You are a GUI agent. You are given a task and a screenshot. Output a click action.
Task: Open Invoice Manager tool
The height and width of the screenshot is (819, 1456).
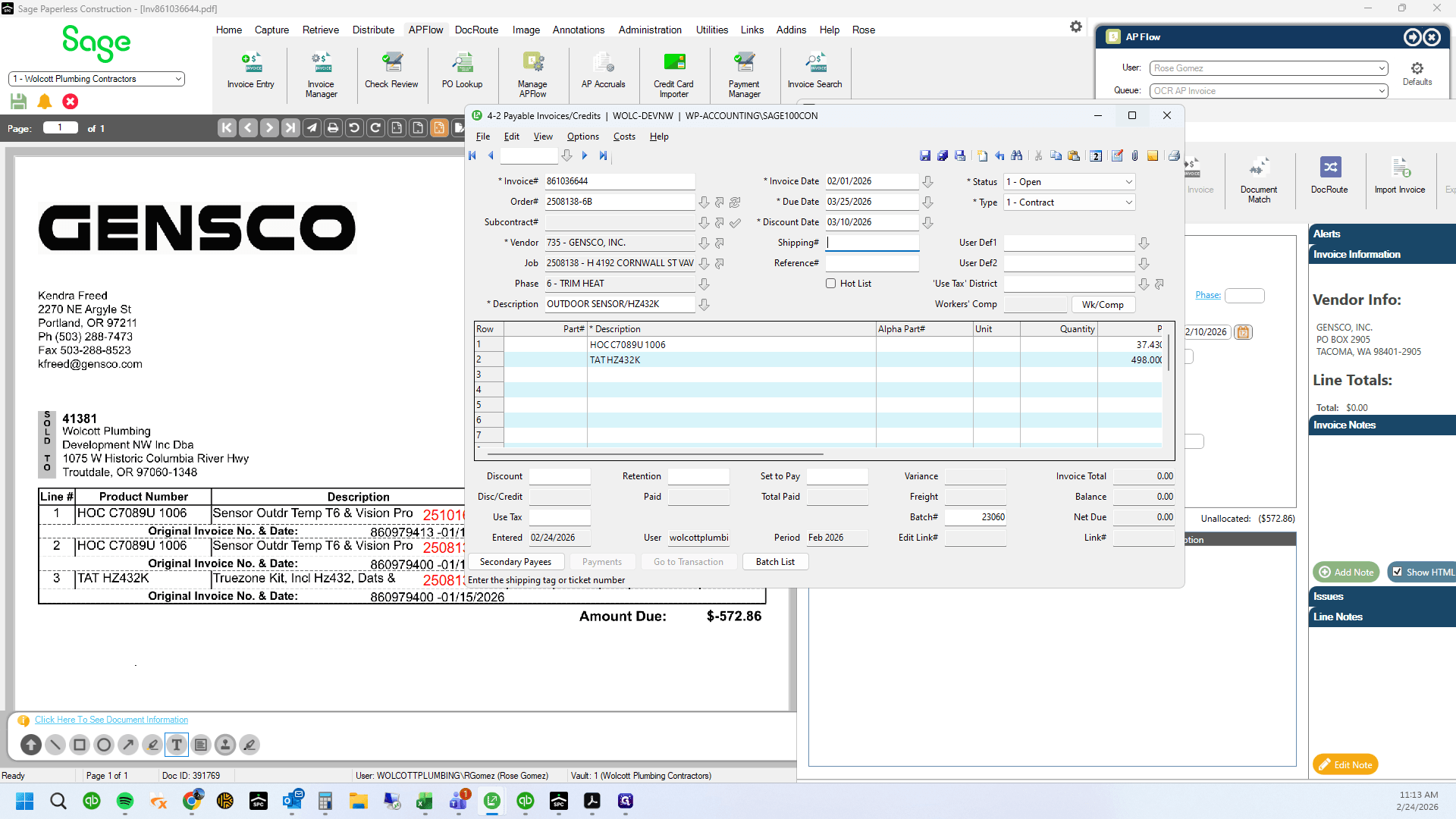pyautogui.click(x=321, y=74)
